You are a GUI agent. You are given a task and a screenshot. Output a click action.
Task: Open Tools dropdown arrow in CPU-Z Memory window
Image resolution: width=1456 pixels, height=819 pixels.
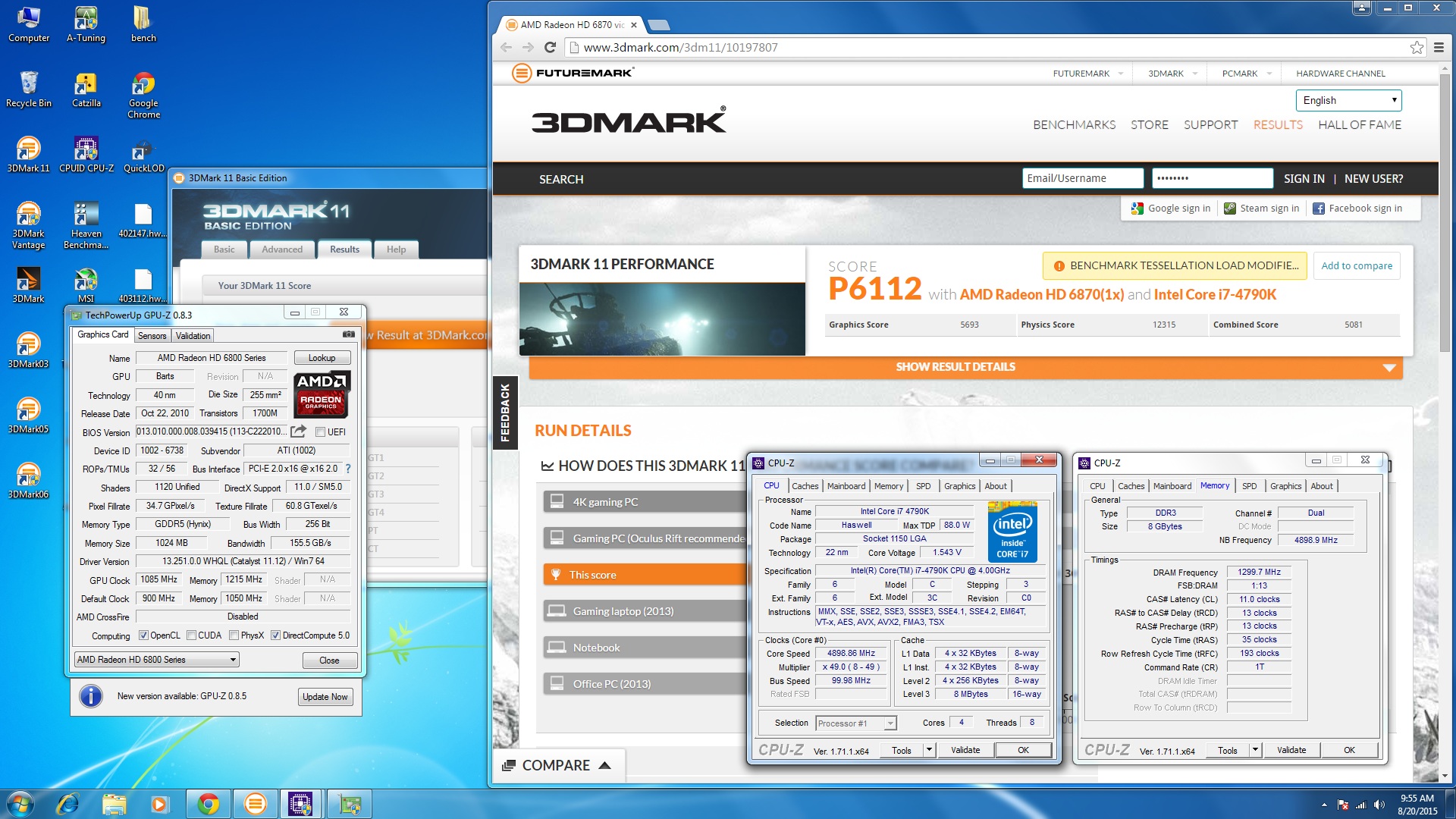[1255, 750]
